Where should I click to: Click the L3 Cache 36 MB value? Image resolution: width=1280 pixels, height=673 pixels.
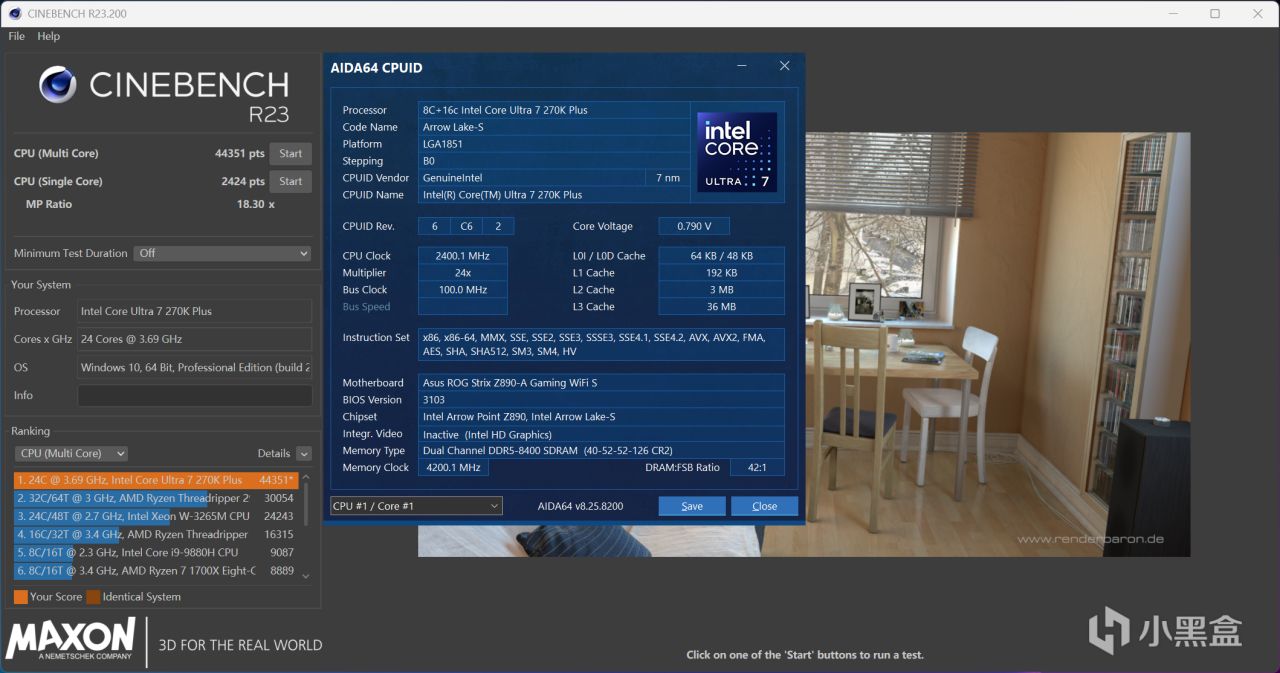pos(721,307)
